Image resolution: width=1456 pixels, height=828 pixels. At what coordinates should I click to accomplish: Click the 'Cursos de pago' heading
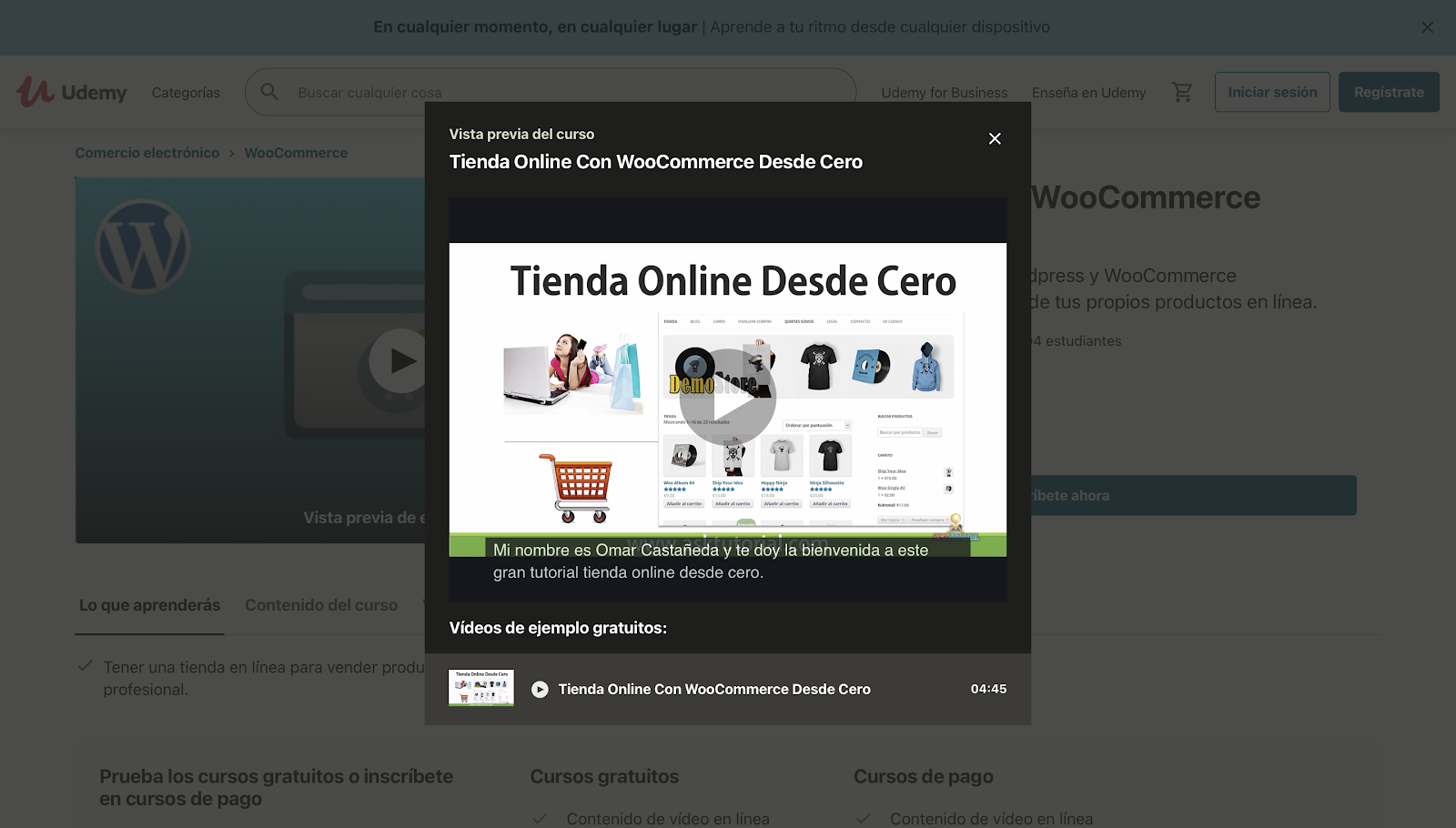click(924, 777)
